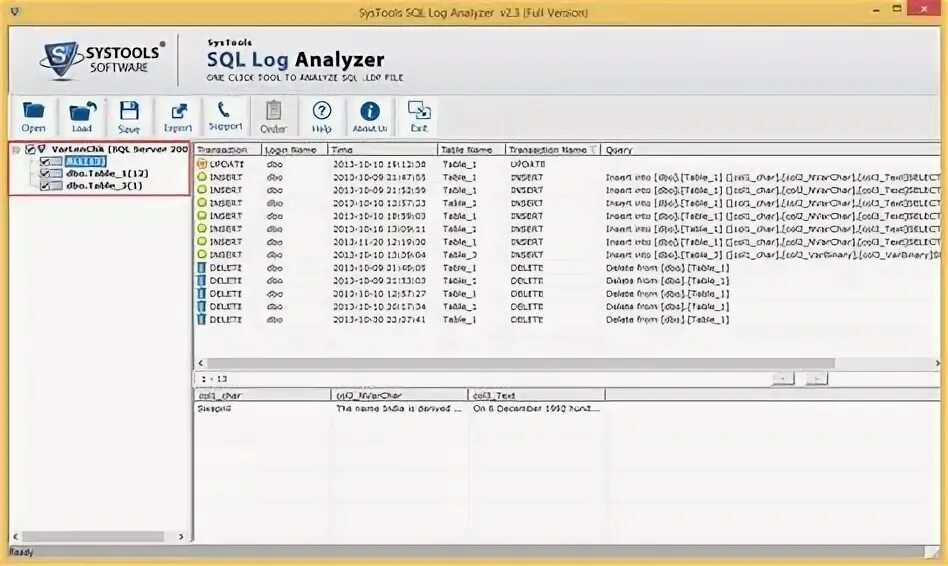Sort by the Transaction column header
Viewport: 948px width, 566px height.
coord(228,149)
